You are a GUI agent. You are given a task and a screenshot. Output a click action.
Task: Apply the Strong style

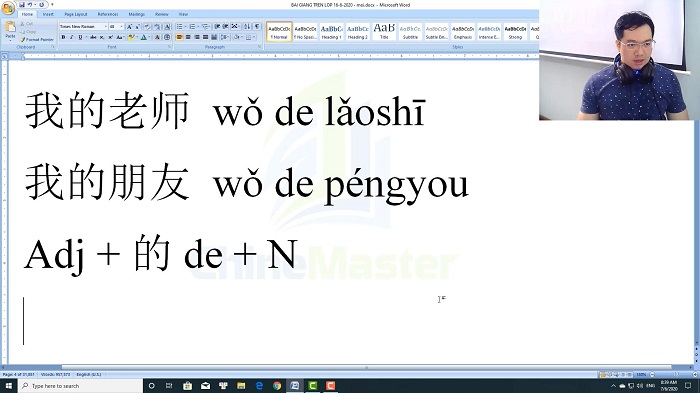515,32
